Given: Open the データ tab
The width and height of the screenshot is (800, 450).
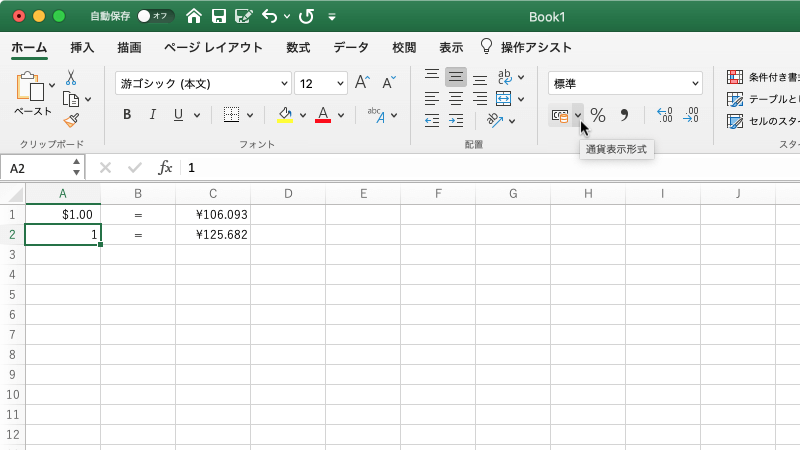Looking at the screenshot, I should [x=351, y=47].
